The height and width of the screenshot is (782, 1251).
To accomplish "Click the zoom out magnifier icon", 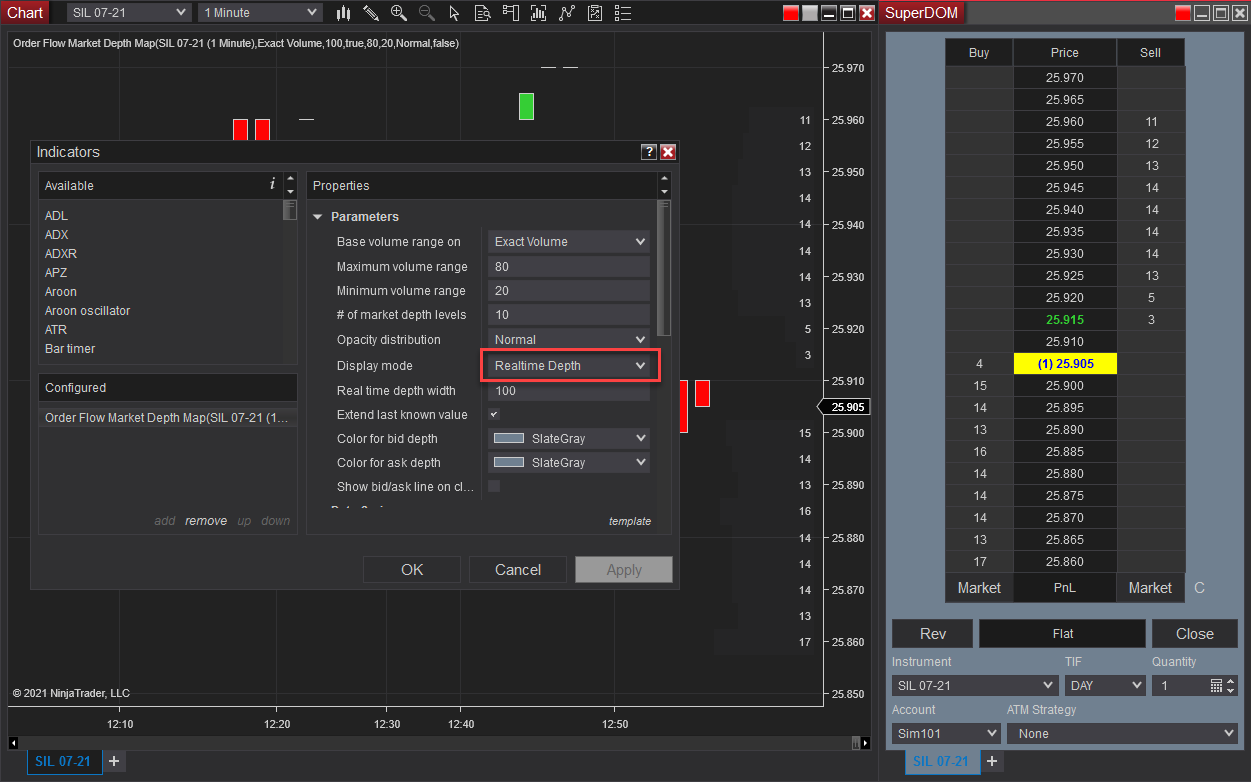I will point(427,13).
